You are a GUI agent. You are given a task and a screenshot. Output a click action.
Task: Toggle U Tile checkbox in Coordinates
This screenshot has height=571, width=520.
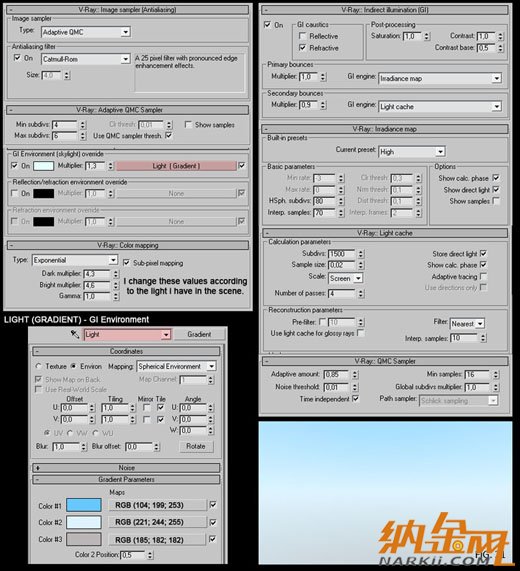coord(160,407)
